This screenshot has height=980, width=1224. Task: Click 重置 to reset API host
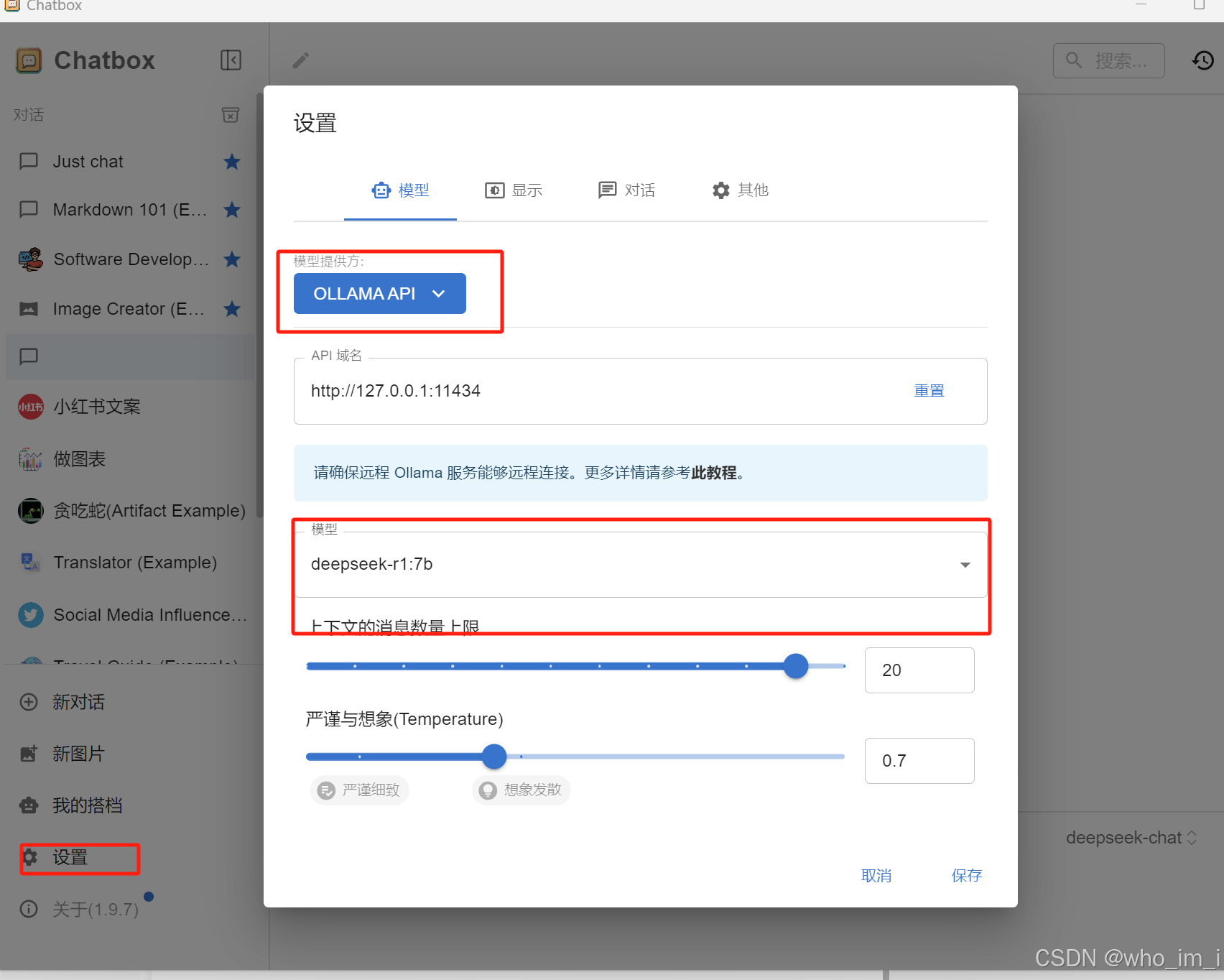929,391
